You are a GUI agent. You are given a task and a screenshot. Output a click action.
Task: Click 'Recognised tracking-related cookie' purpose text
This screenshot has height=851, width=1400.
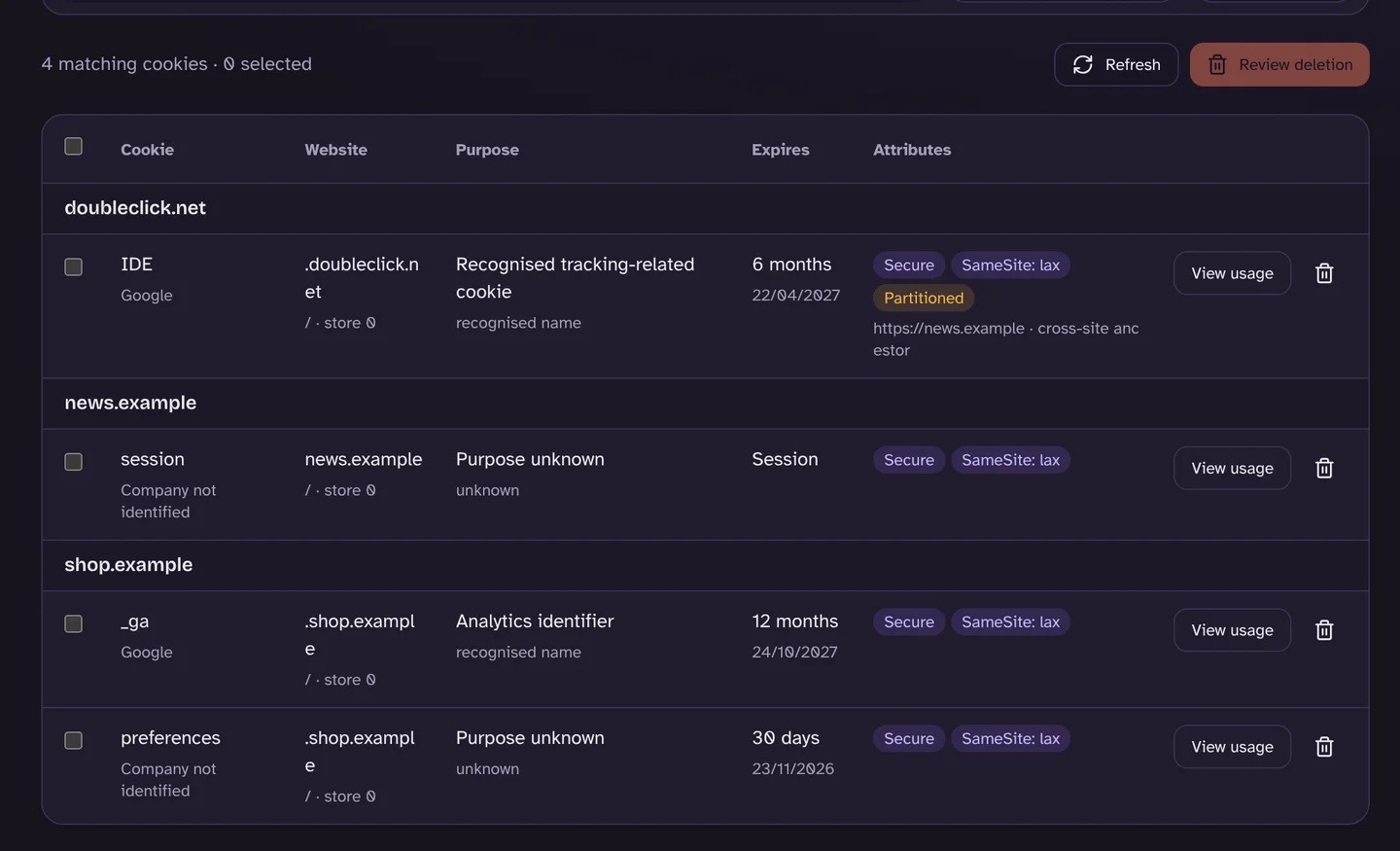tap(576, 278)
